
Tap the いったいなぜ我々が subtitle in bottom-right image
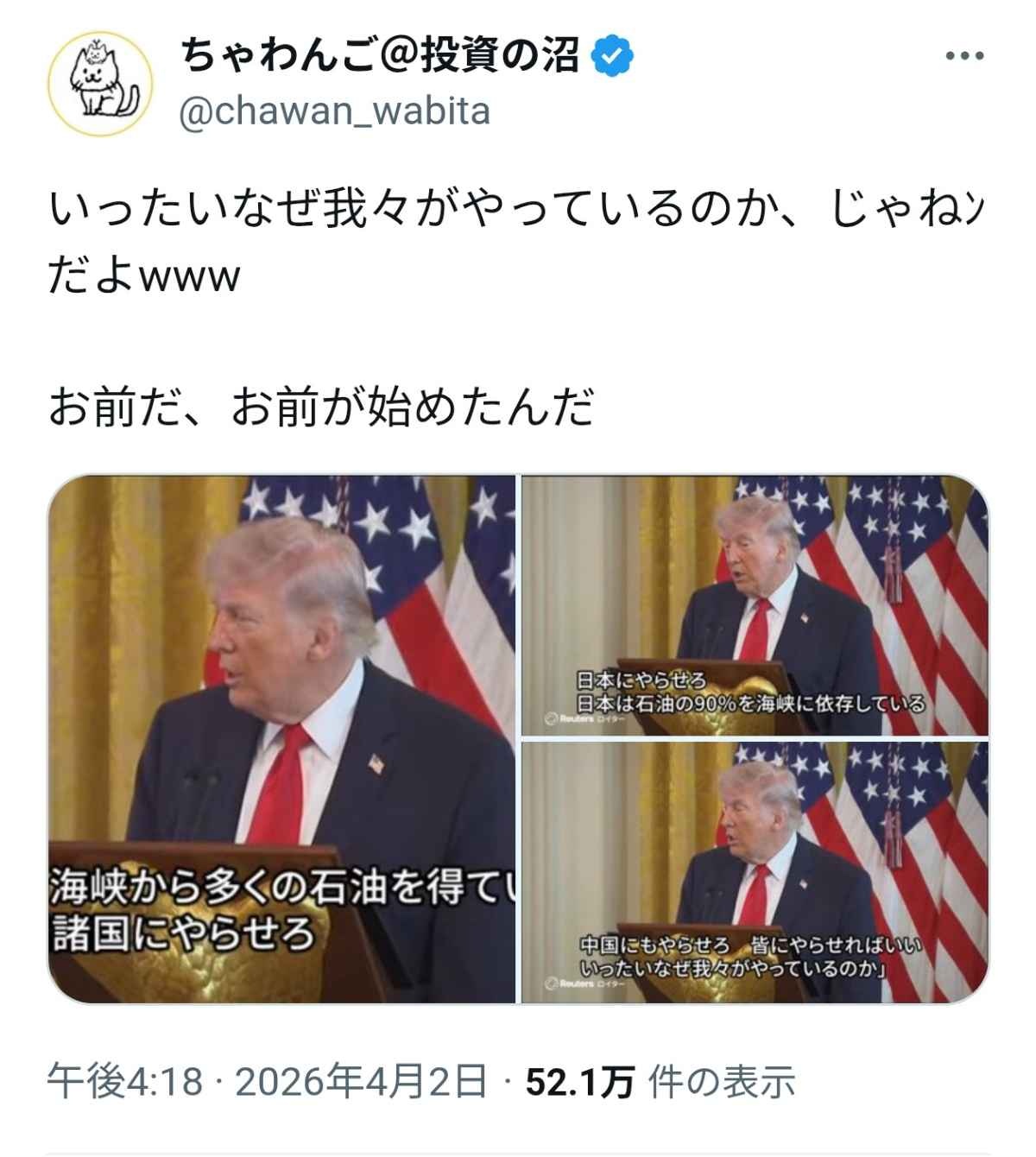click(734, 968)
